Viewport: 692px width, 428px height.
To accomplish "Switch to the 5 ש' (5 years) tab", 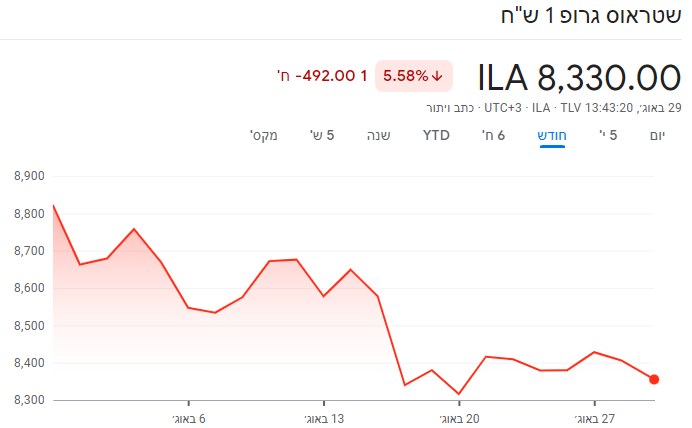I will click(x=322, y=134).
